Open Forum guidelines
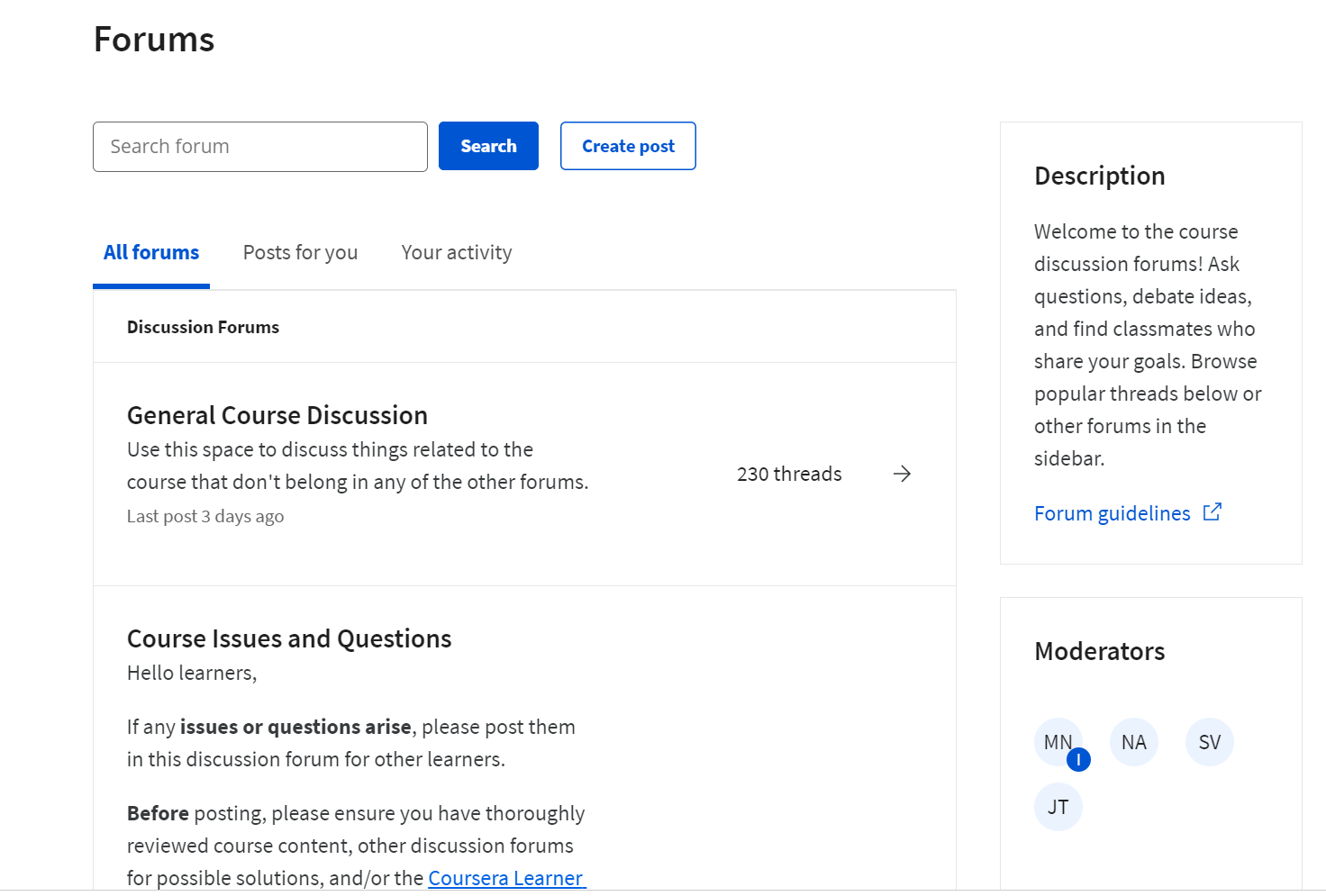Screen dimensions: 1326x896 (1112, 512)
